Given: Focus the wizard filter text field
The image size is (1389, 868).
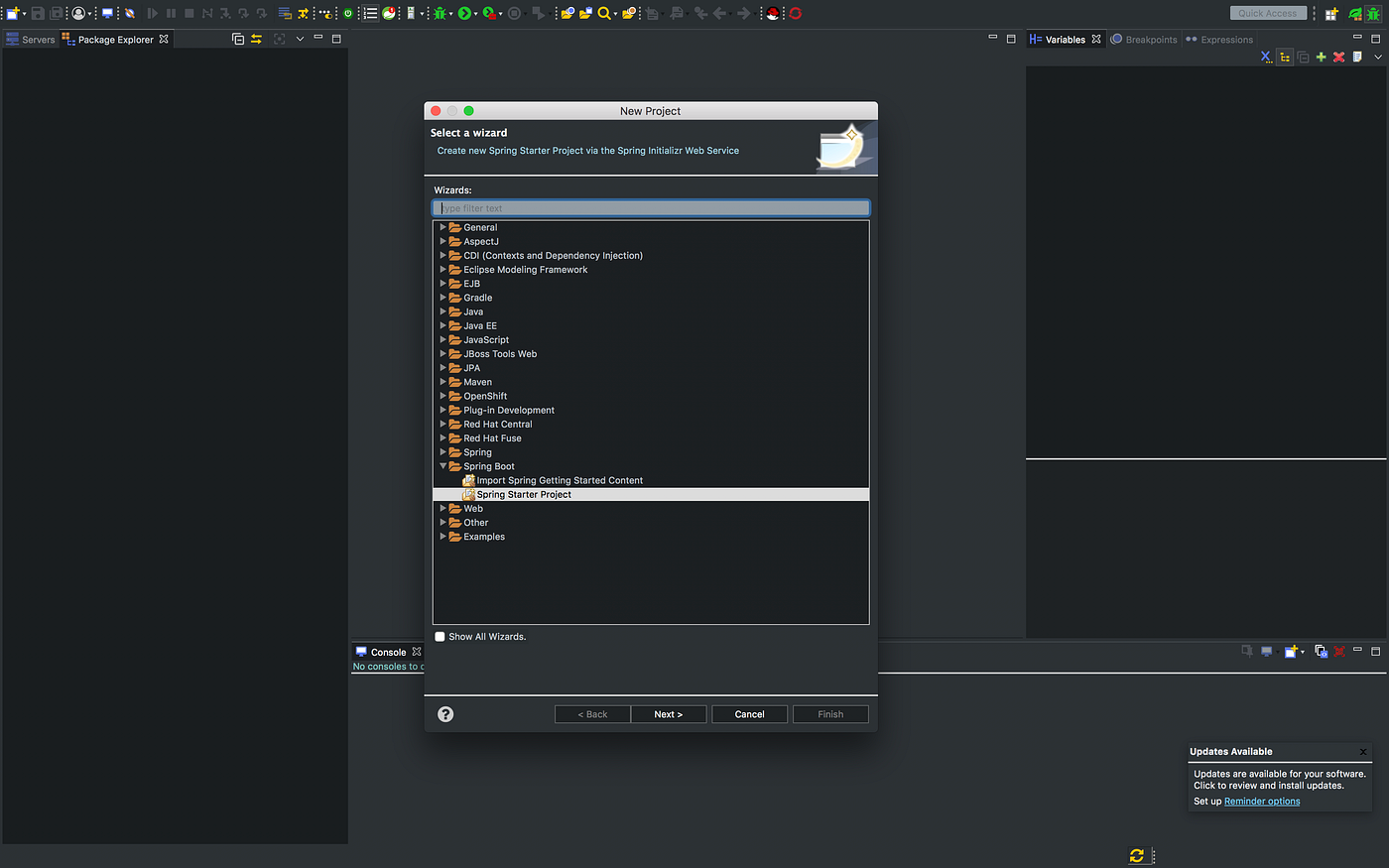Looking at the screenshot, I should [x=651, y=208].
